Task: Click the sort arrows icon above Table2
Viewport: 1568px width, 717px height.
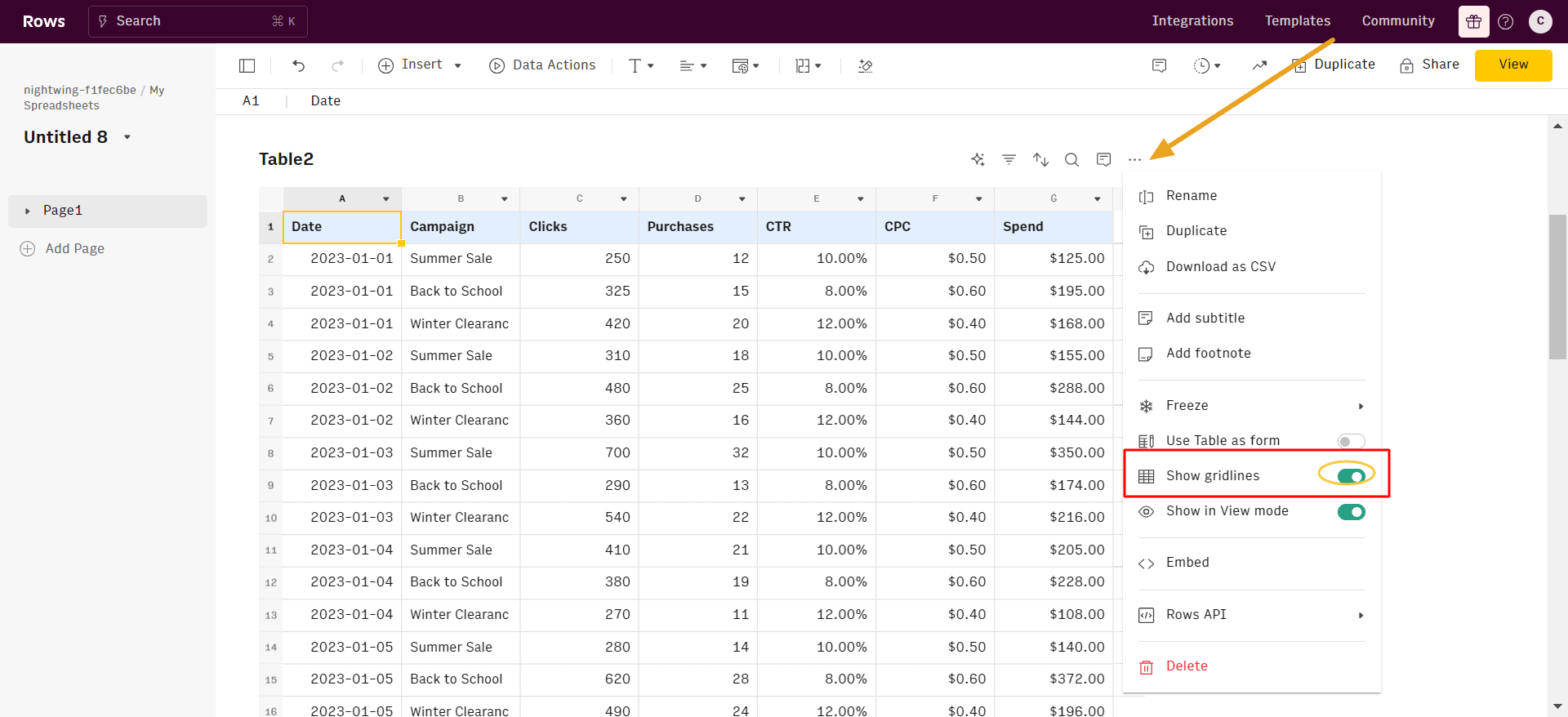Action: tap(1040, 159)
